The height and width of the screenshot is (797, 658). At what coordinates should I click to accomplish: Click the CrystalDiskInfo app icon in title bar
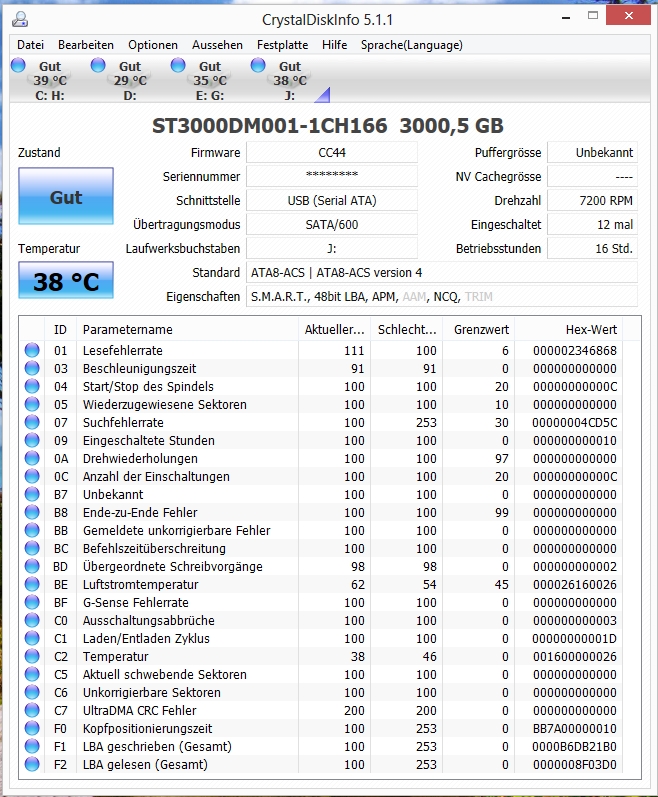click(x=20, y=19)
